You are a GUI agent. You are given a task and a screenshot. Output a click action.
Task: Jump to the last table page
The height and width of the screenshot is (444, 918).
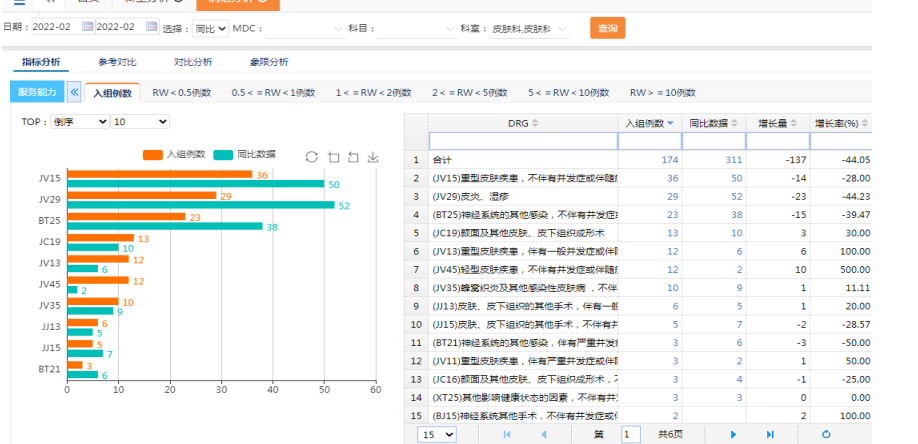[770, 434]
